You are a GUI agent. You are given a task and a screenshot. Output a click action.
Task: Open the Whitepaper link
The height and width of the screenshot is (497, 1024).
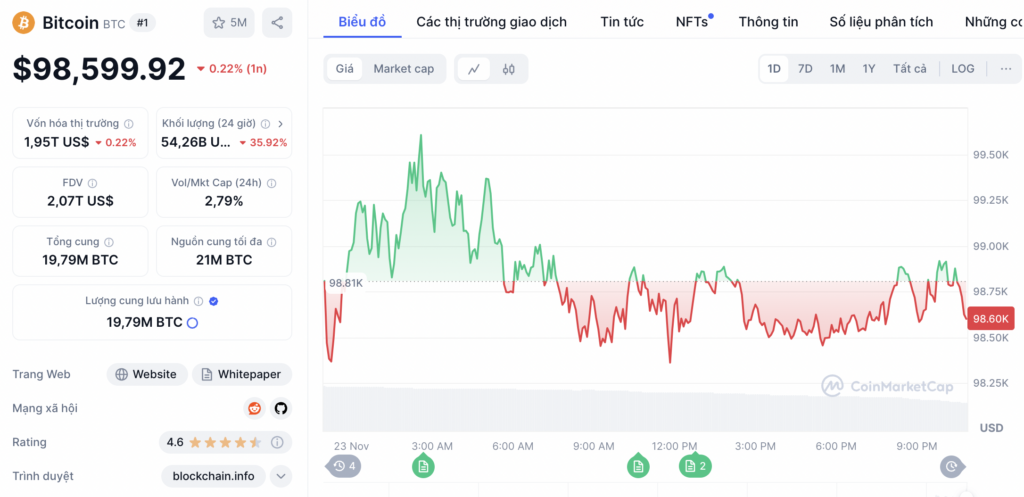tap(242, 374)
